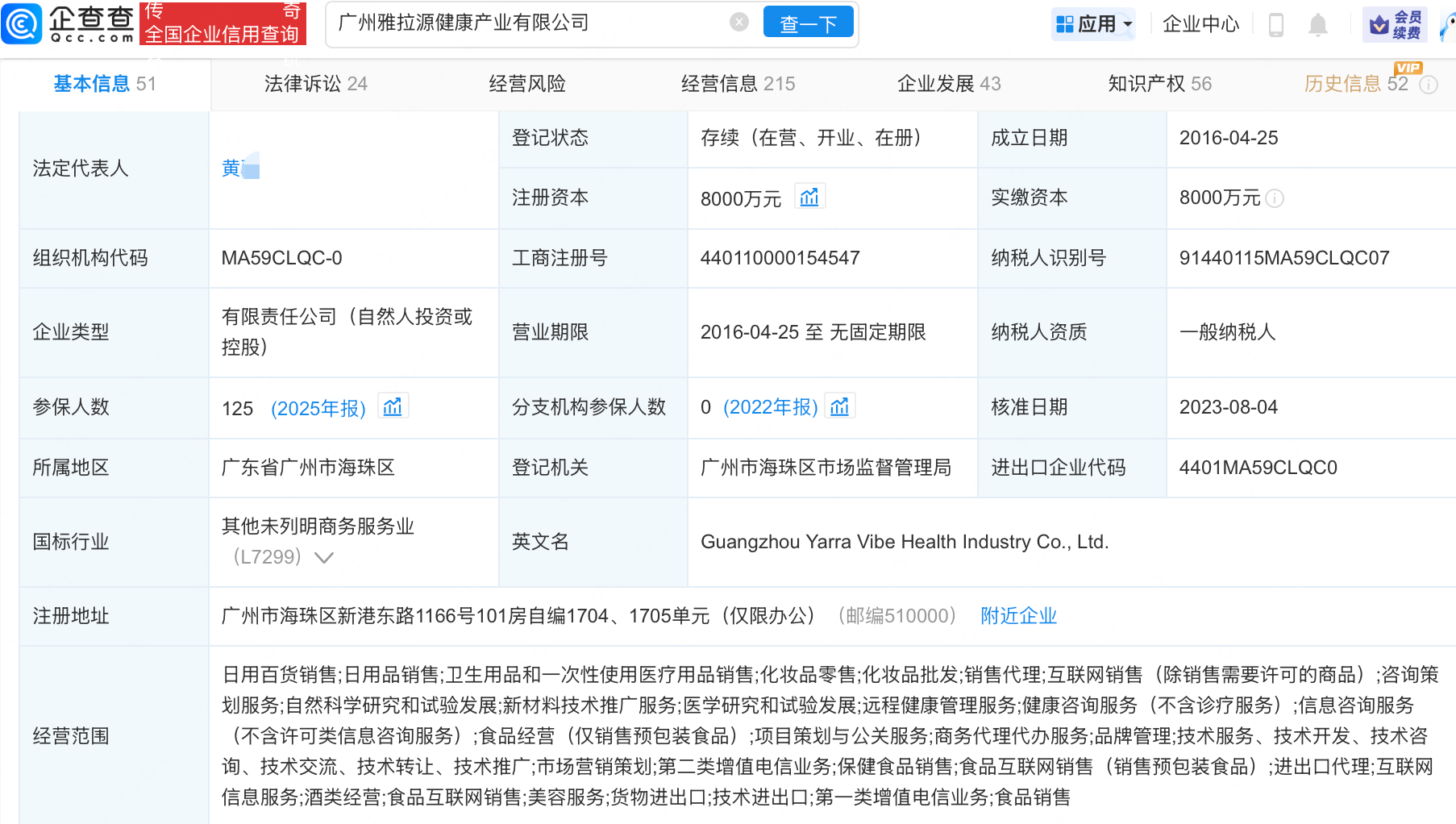
Task: Click business term 2016-04-25 至 无固定期限
Action: (813, 332)
